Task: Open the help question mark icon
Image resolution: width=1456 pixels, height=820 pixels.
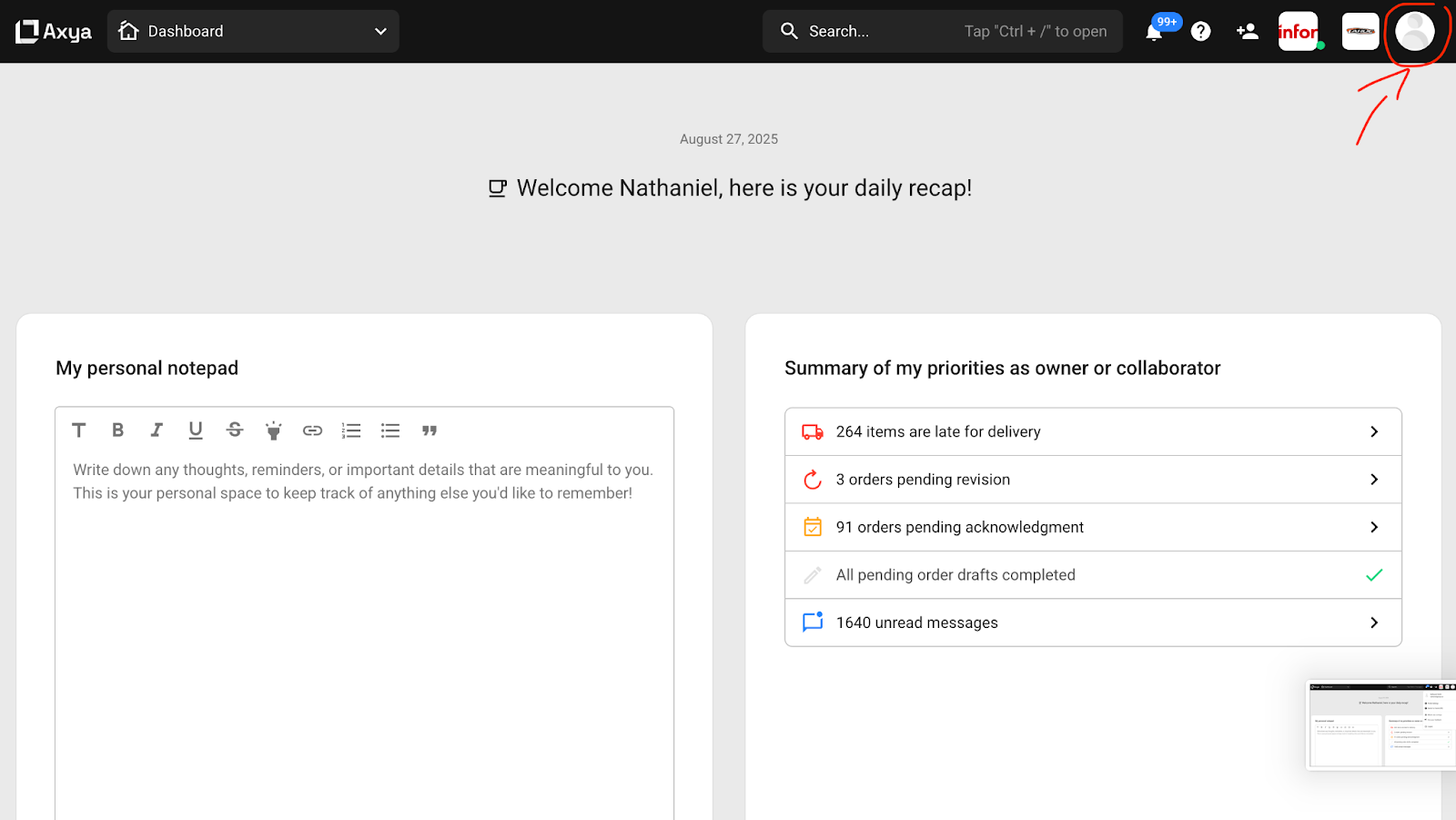Action: (1201, 32)
